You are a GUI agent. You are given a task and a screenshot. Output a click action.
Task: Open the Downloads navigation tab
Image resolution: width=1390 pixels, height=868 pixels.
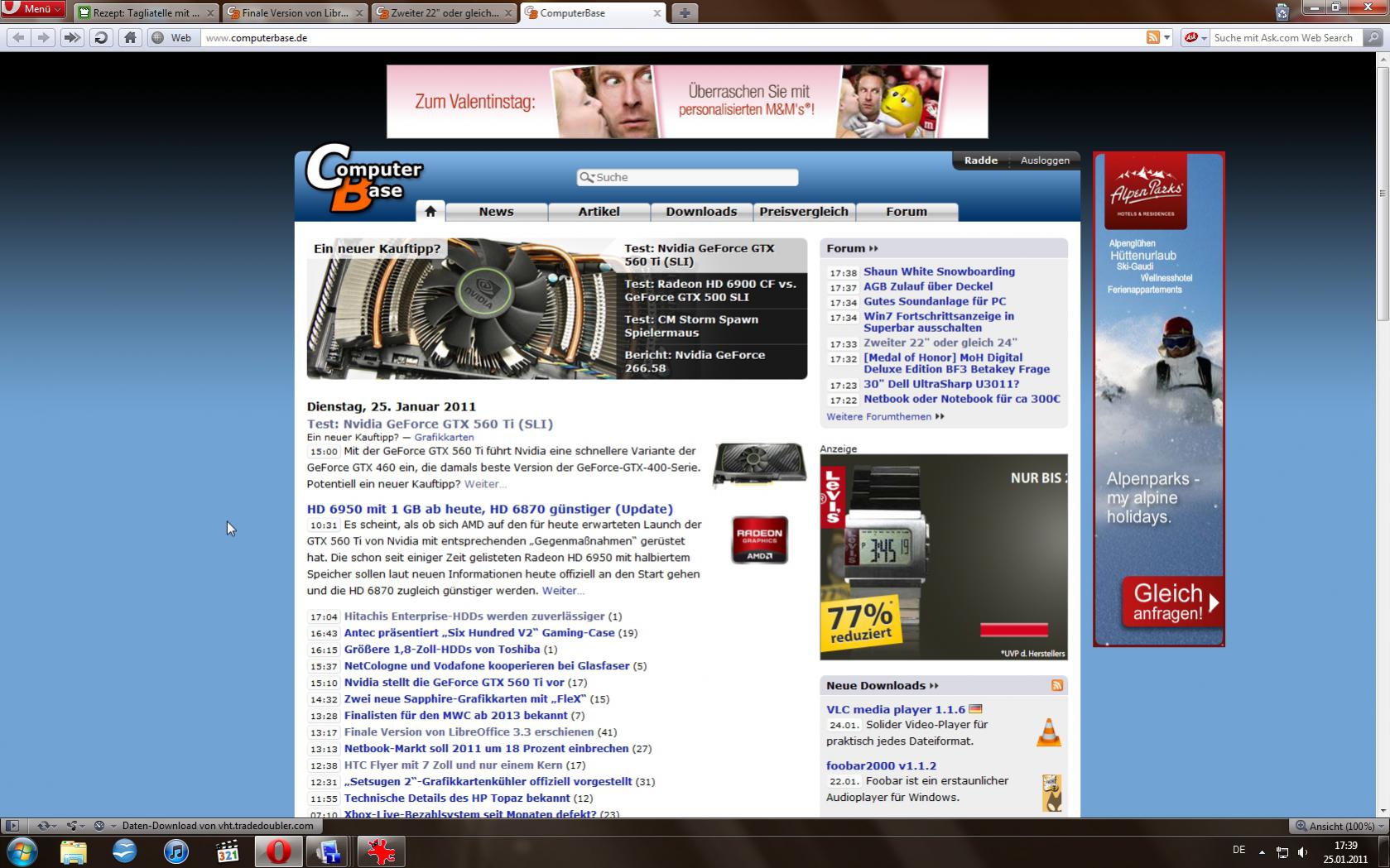click(701, 212)
